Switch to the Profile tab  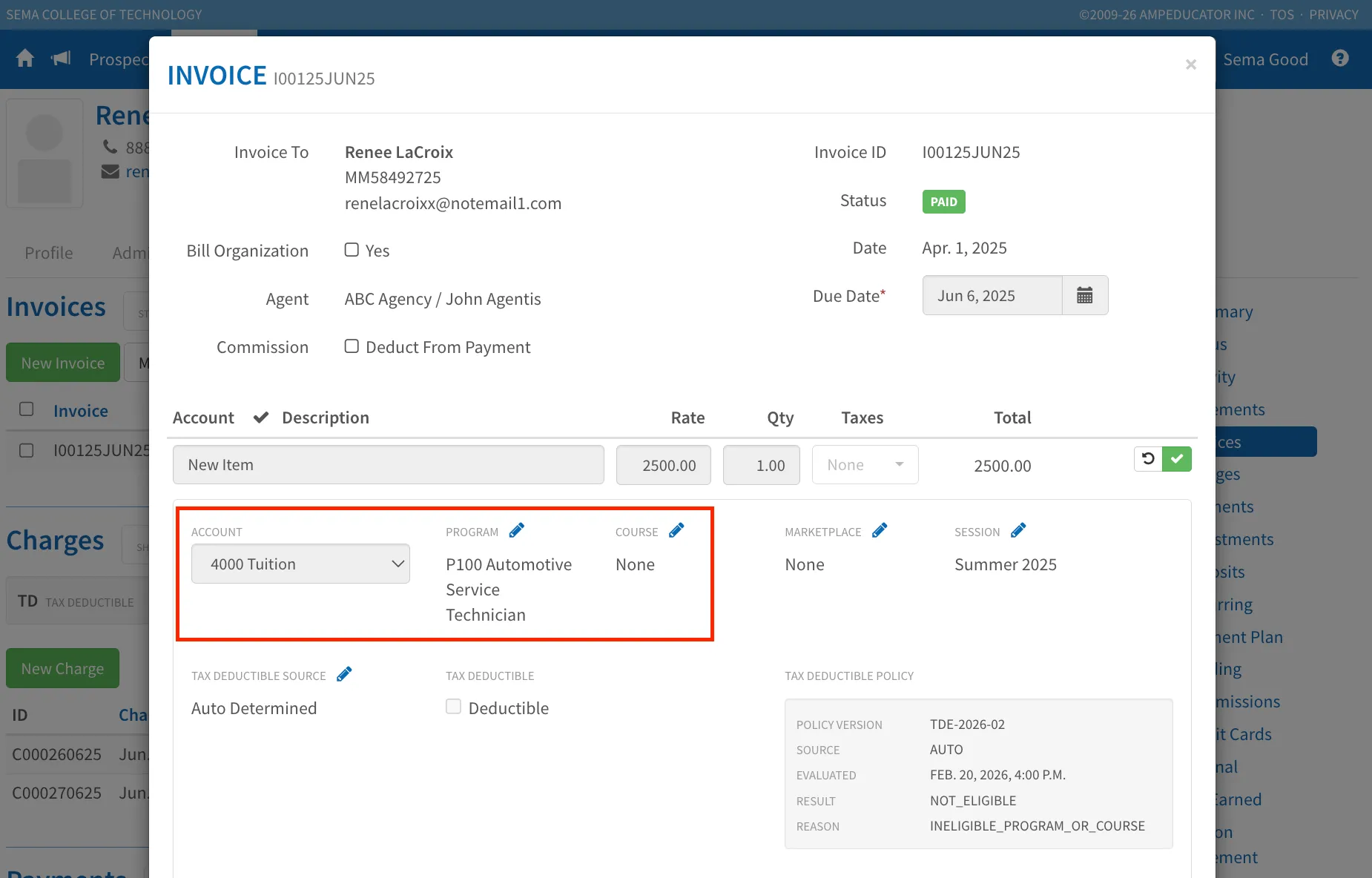49,253
